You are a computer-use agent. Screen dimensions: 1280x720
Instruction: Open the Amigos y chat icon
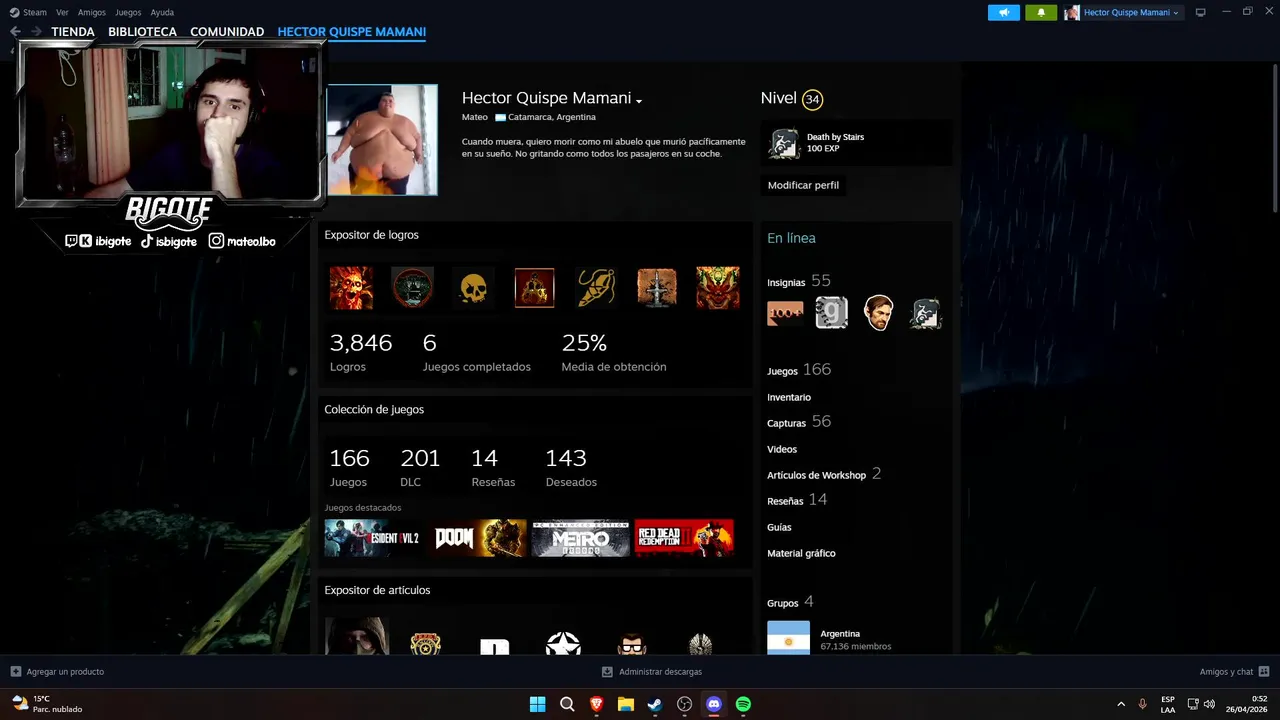tap(1264, 672)
